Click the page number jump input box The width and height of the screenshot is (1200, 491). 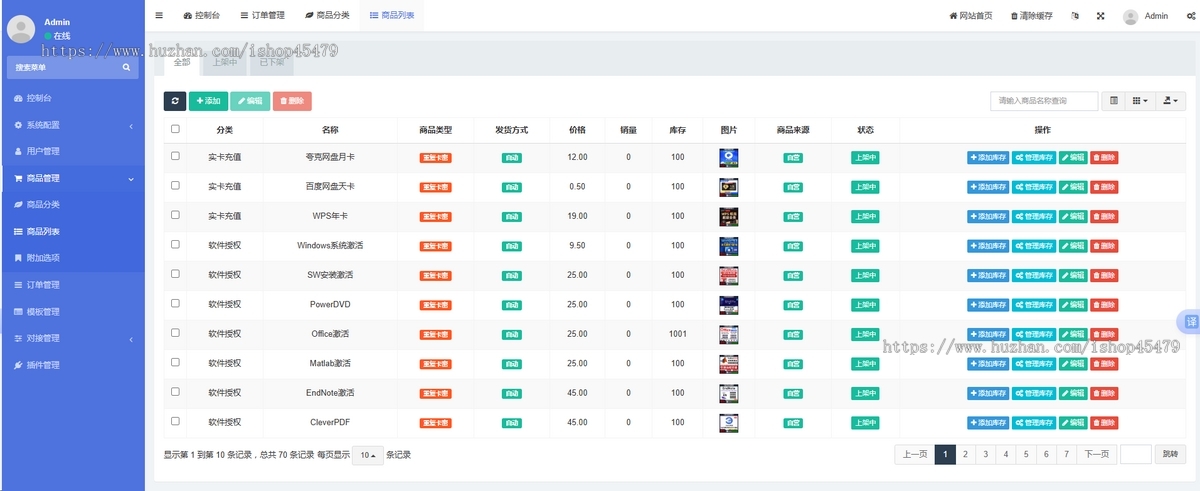coord(1136,455)
